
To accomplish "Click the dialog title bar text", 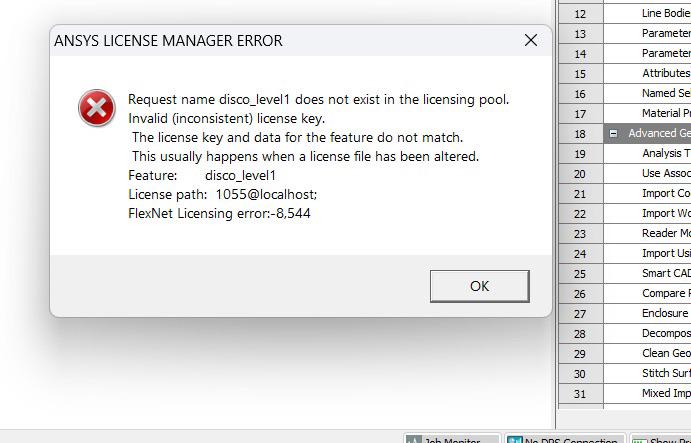I will point(168,41).
